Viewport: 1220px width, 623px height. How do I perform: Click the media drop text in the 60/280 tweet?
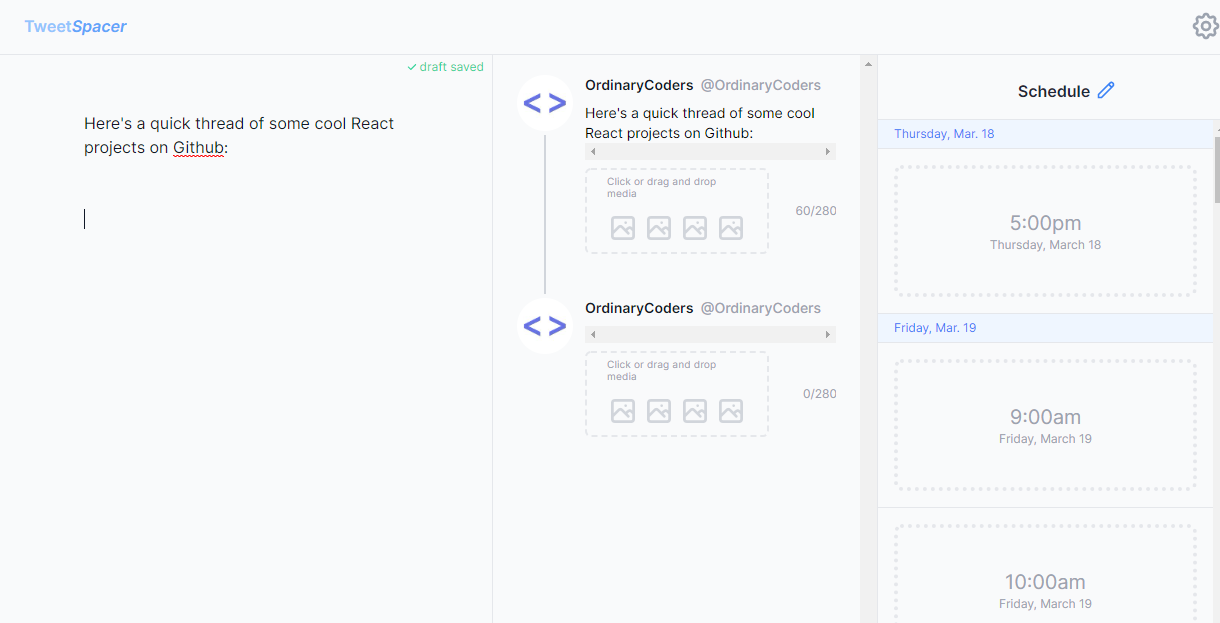662,188
